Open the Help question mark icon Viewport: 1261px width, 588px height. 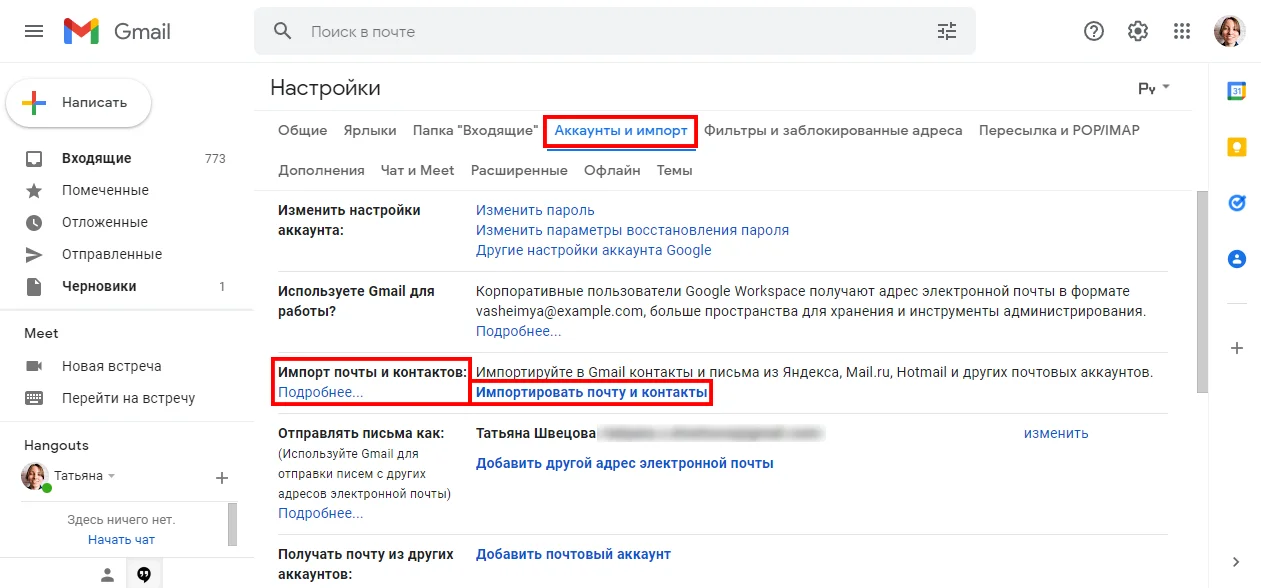coord(1094,31)
